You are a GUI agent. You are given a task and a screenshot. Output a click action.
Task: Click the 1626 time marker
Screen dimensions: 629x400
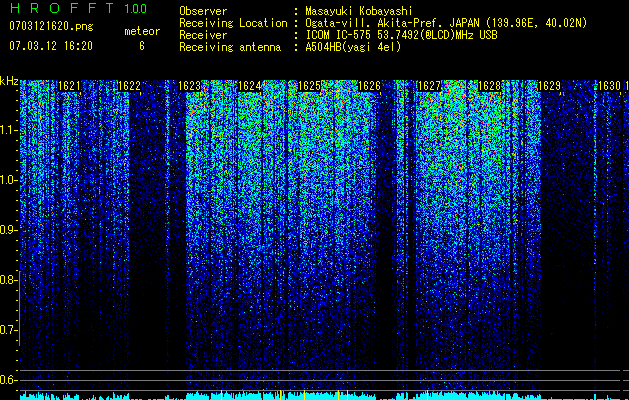369,86
